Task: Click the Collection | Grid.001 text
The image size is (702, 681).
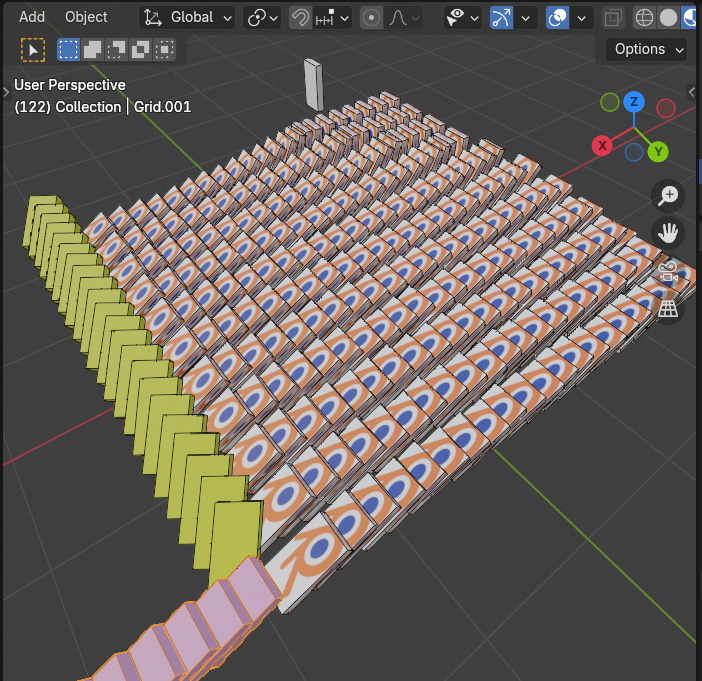Action: [123, 107]
